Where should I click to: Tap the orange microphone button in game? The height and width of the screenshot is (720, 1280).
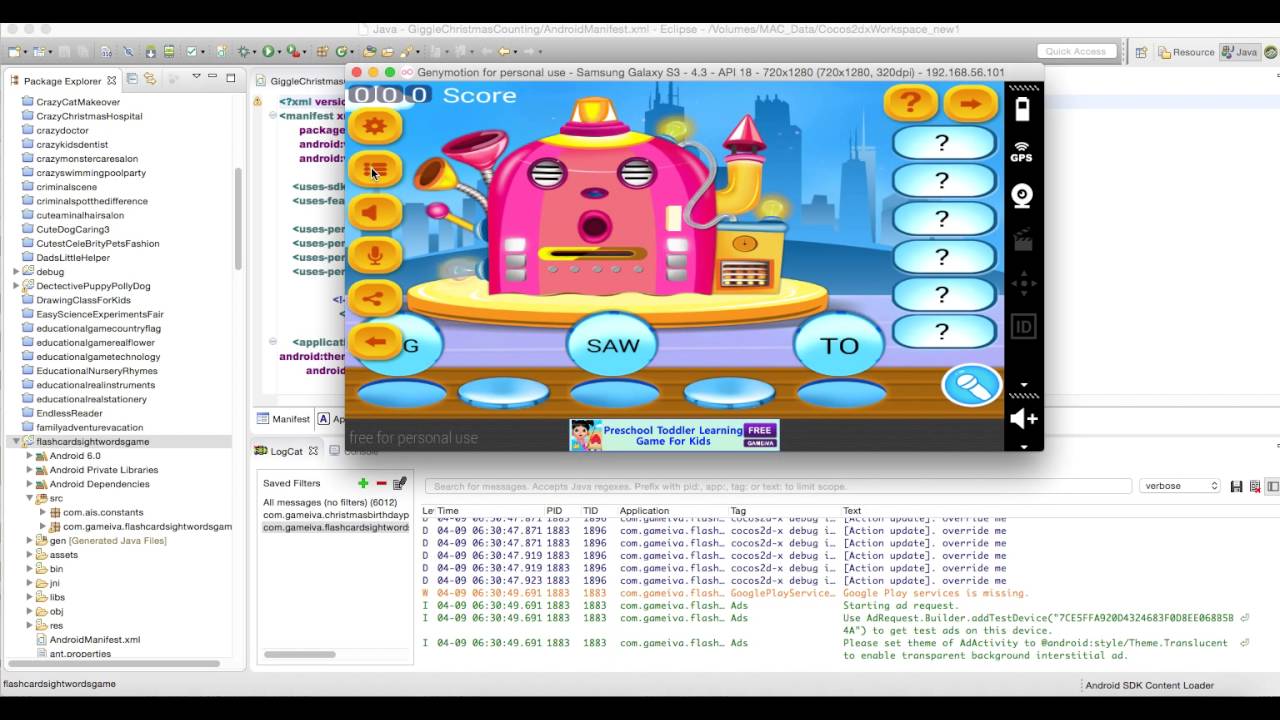pyautogui.click(x=375, y=255)
